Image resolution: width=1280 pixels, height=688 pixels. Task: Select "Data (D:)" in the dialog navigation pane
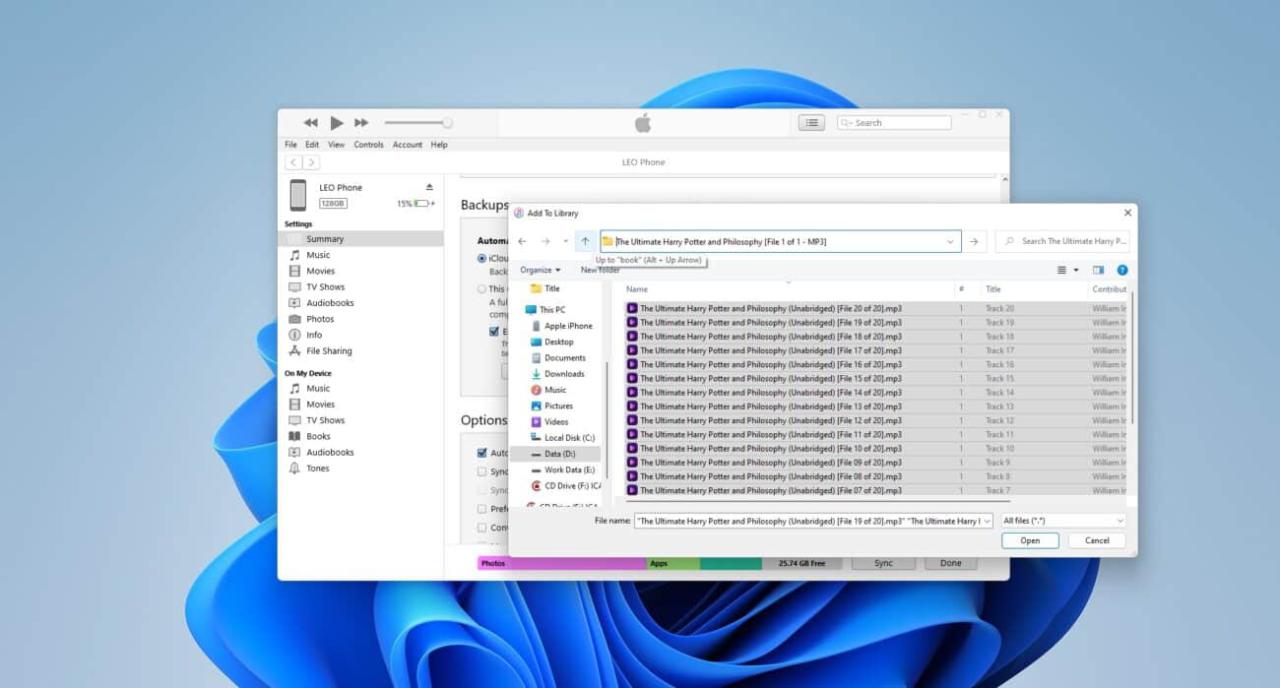[556, 454]
